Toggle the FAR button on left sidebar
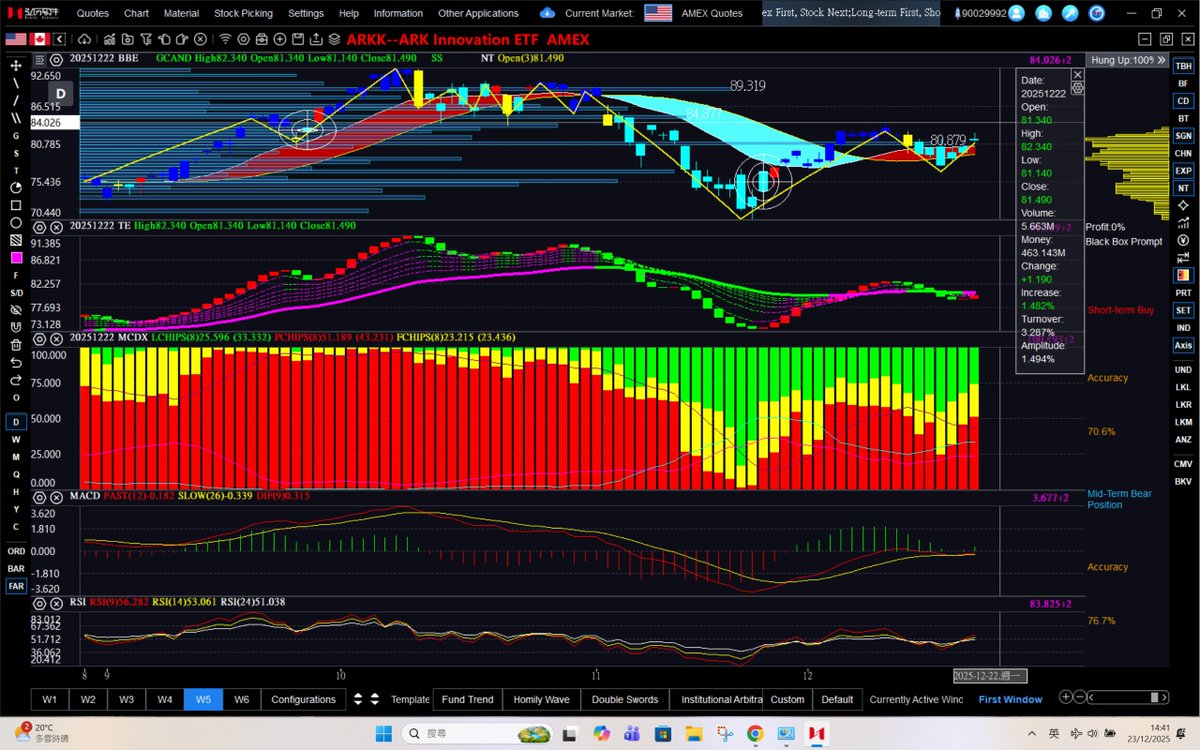Viewport: 1200px width, 750px height. pyautogui.click(x=16, y=587)
